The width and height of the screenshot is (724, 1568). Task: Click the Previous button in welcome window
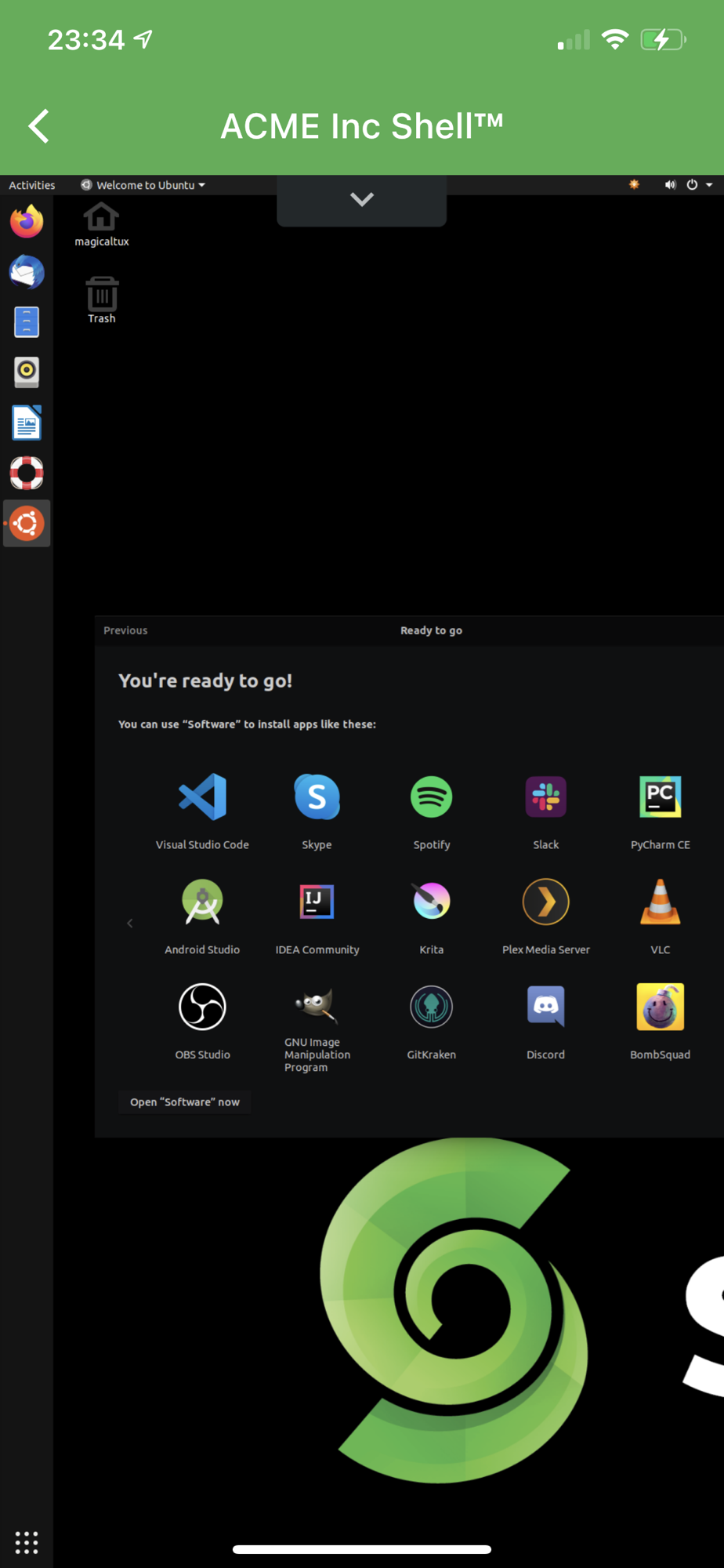pyautogui.click(x=125, y=630)
